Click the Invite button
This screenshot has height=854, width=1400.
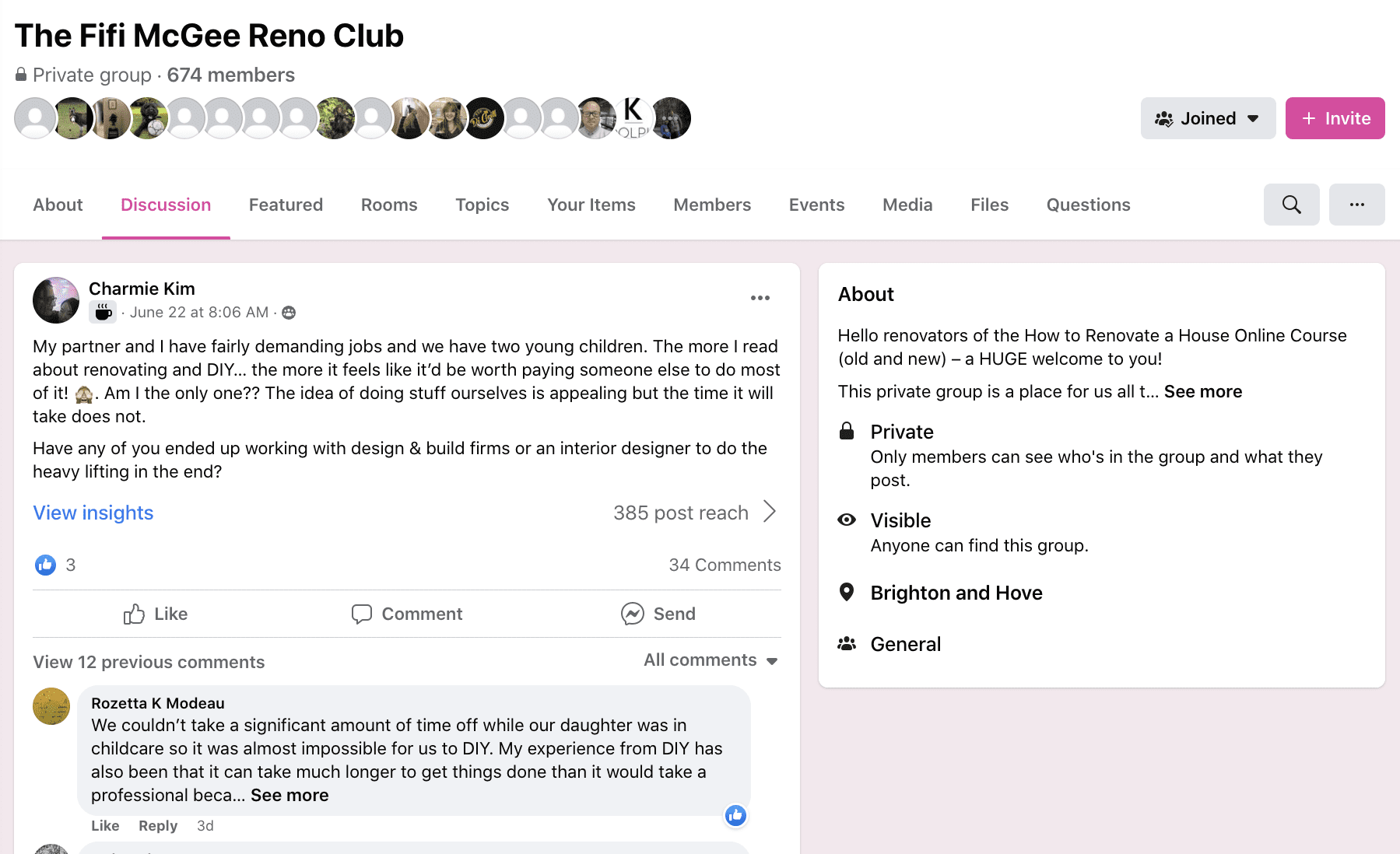(1335, 118)
